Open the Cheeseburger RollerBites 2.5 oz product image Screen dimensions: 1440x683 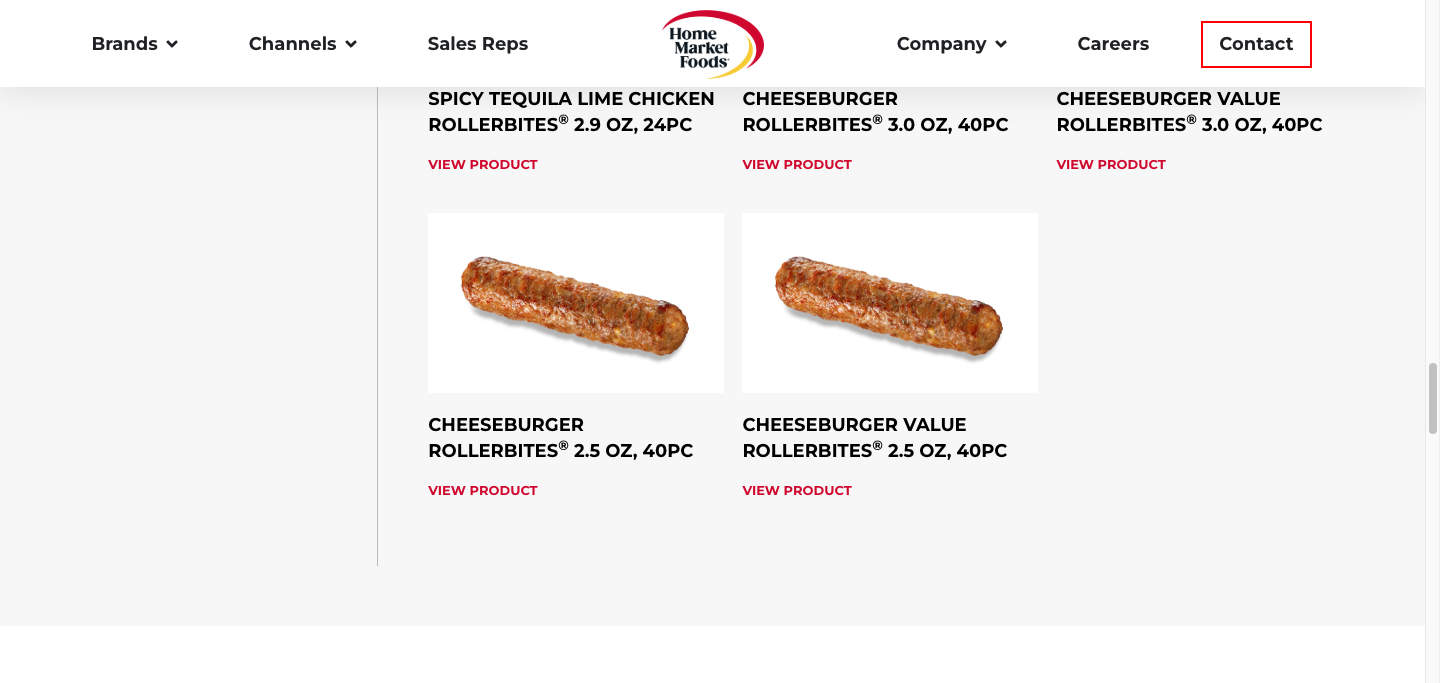pyautogui.click(x=576, y=303)
